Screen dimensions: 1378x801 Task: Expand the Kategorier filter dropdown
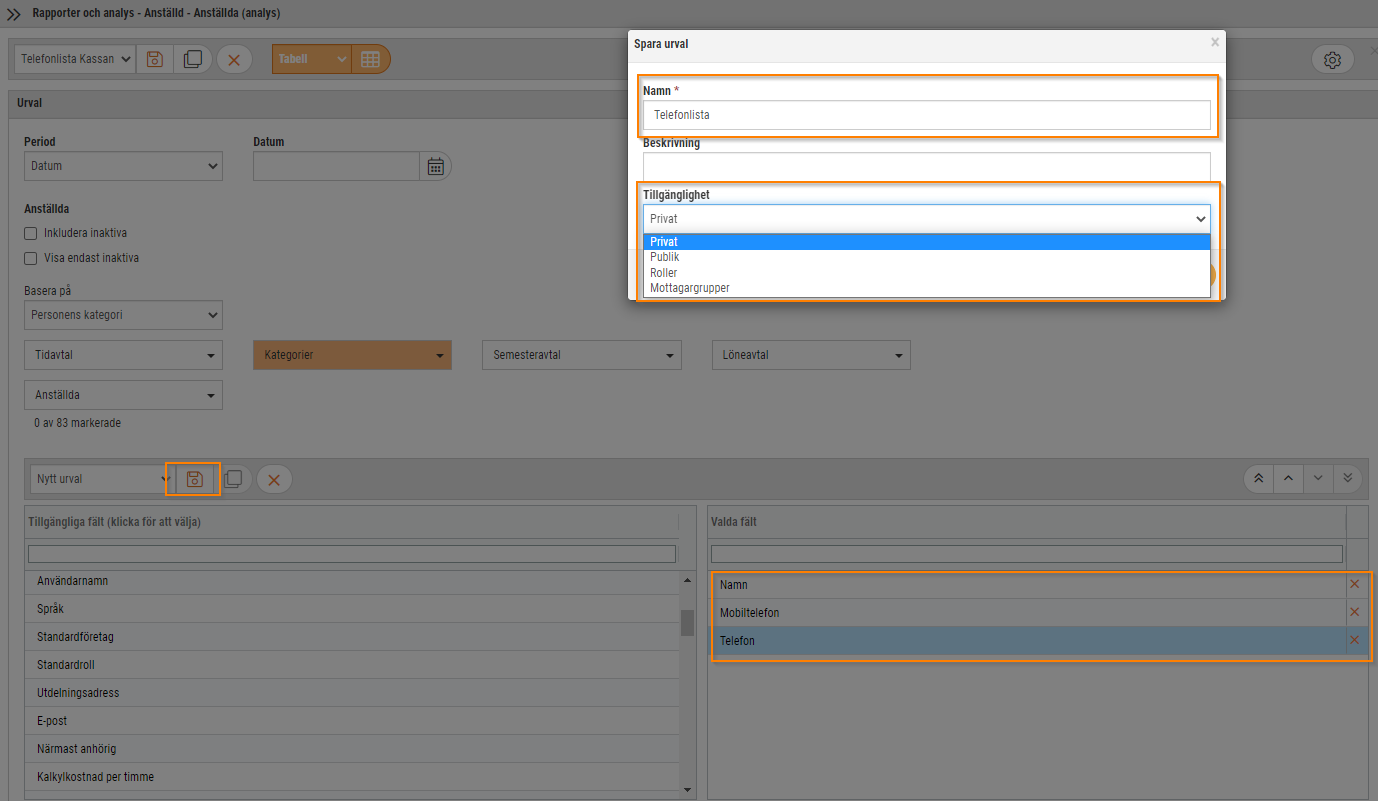click(x=353, y=355)
